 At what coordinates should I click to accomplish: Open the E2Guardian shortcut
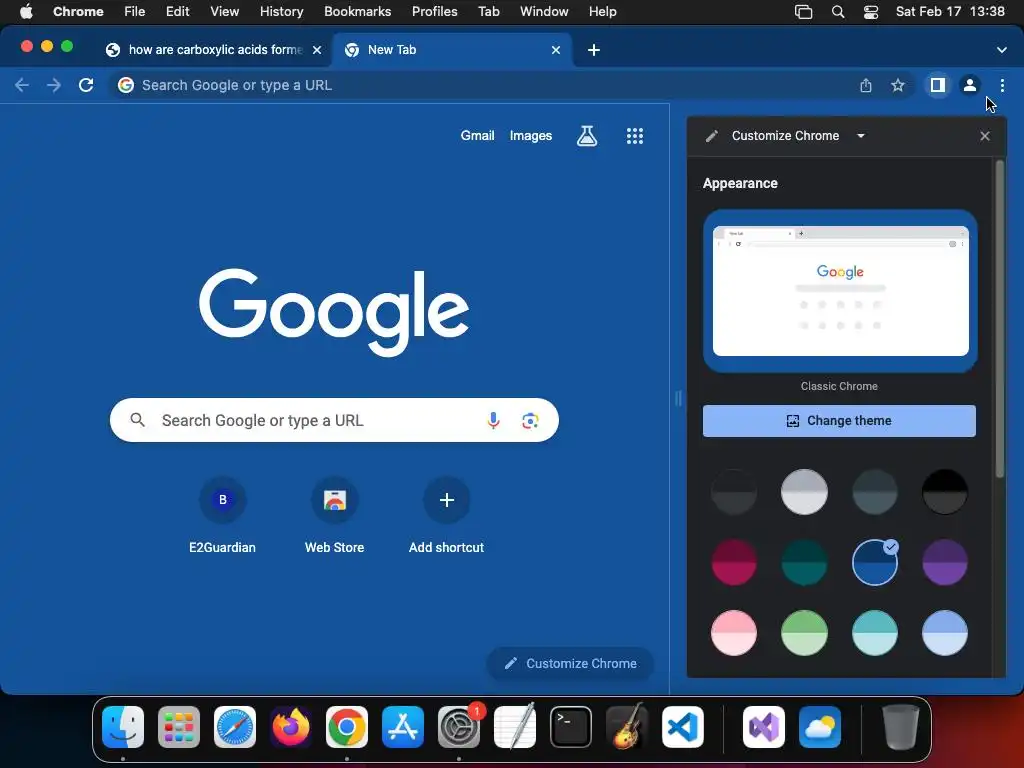click(222, 517)
